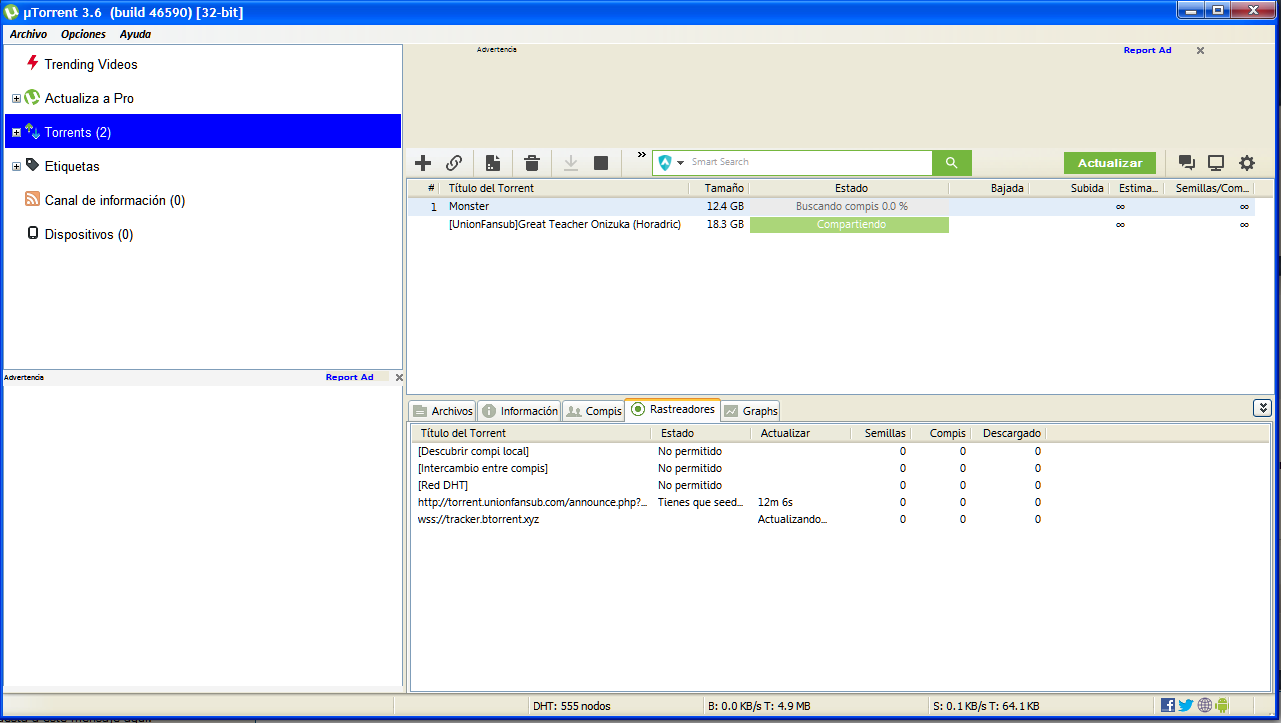
Task: Click Report Ad in the sidebar ad
Action: [x=349, y=377]
